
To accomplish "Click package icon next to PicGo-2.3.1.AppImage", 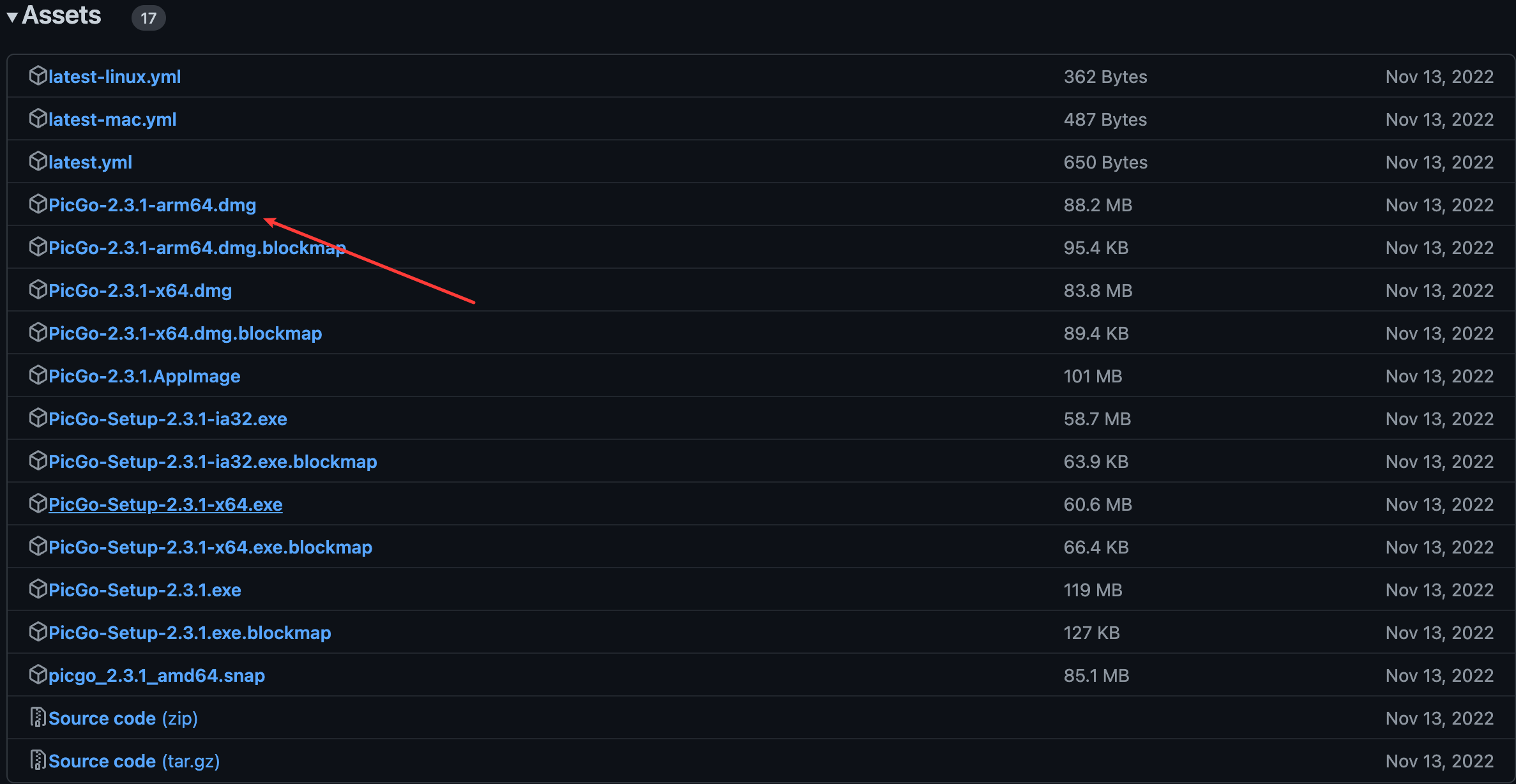I will point(38,375).
